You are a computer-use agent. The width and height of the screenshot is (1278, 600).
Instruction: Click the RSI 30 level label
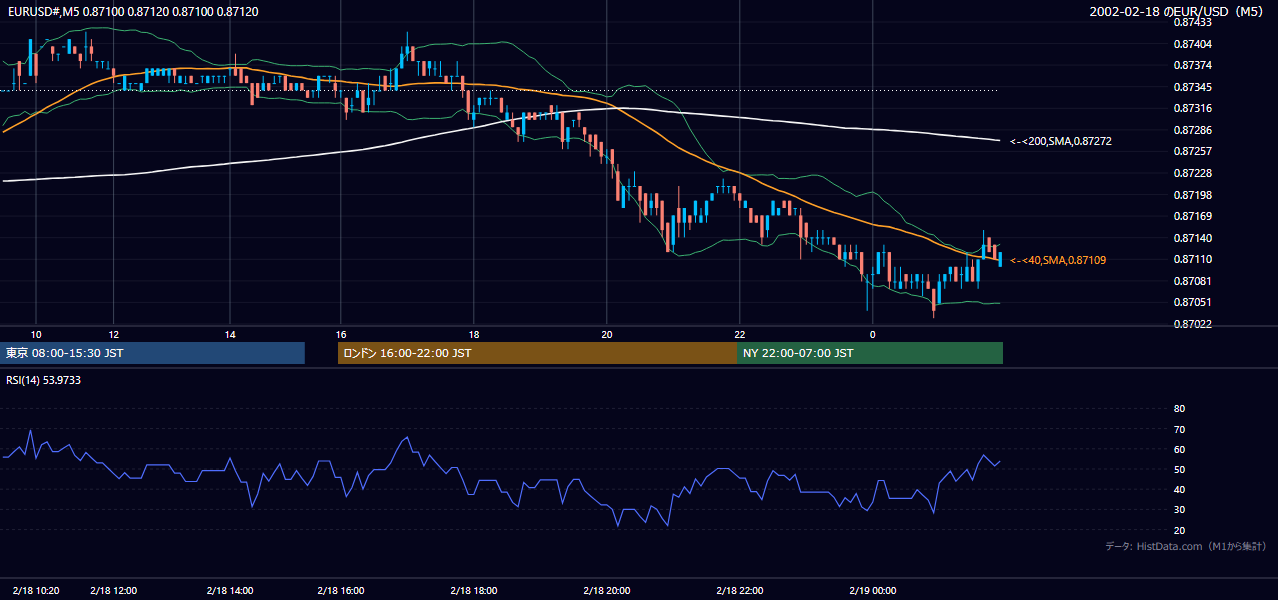click(1179, 510)
